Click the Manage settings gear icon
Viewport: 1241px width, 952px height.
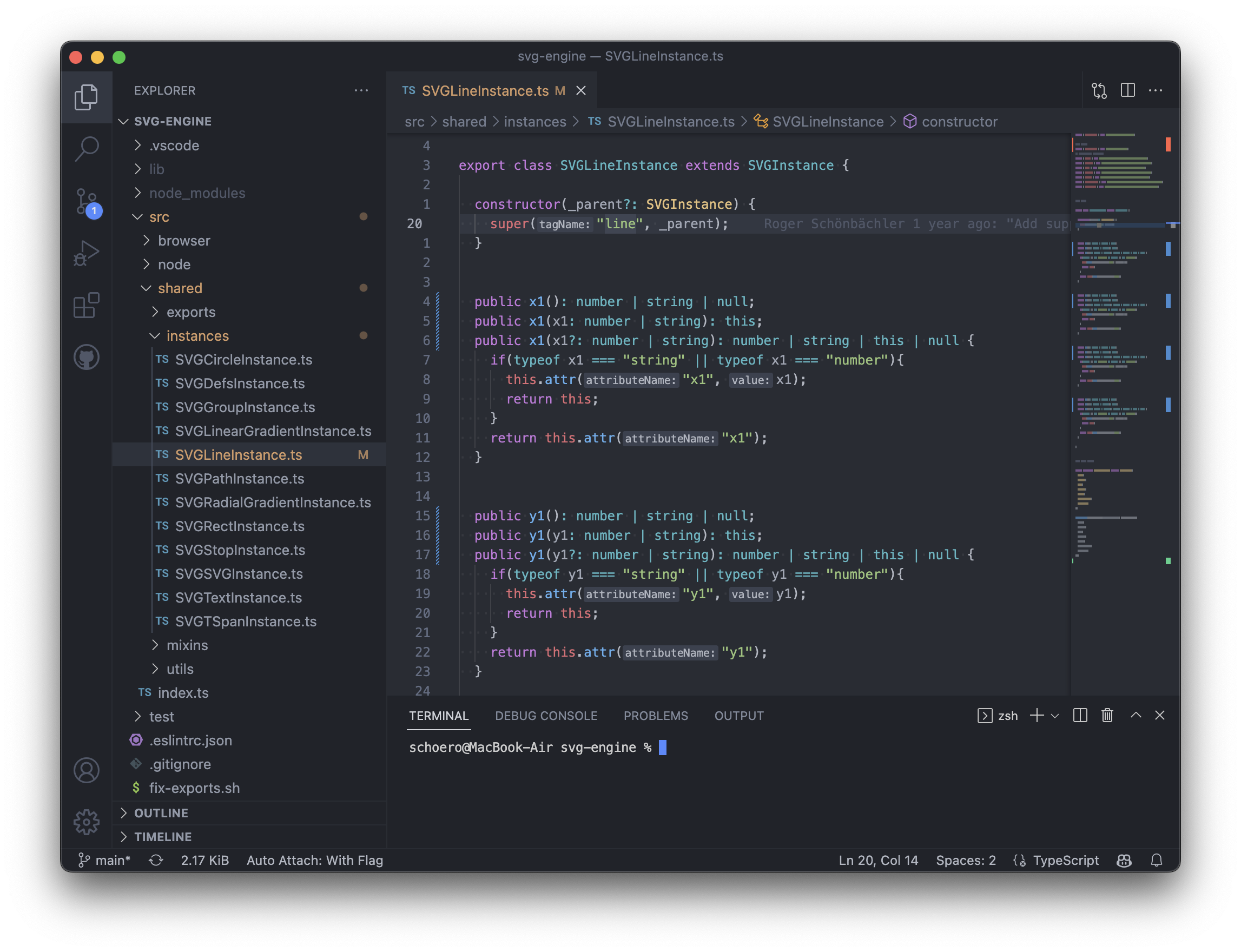pos(86,822)
